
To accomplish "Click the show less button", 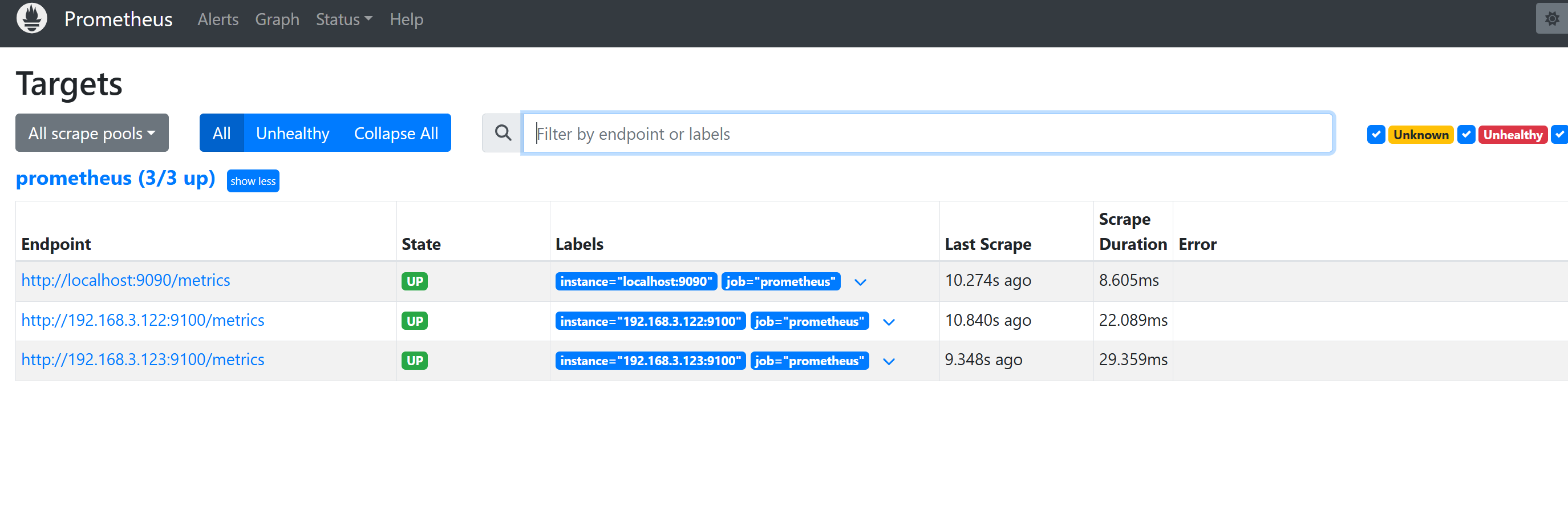I will [x=253, y=181].
